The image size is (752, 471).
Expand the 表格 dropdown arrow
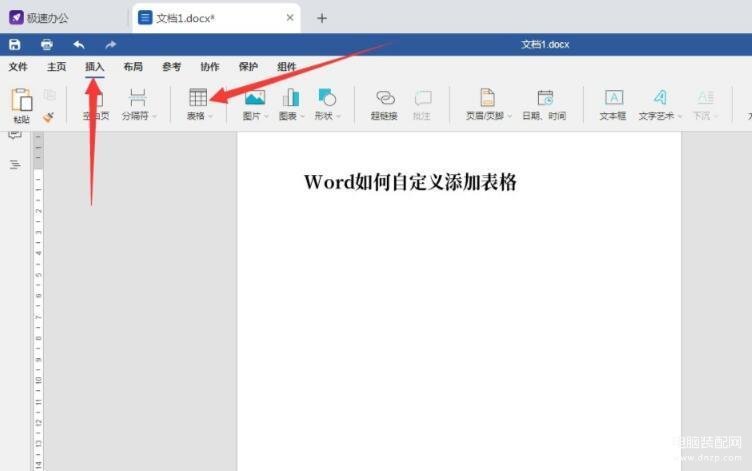click(x=211, y=117)
